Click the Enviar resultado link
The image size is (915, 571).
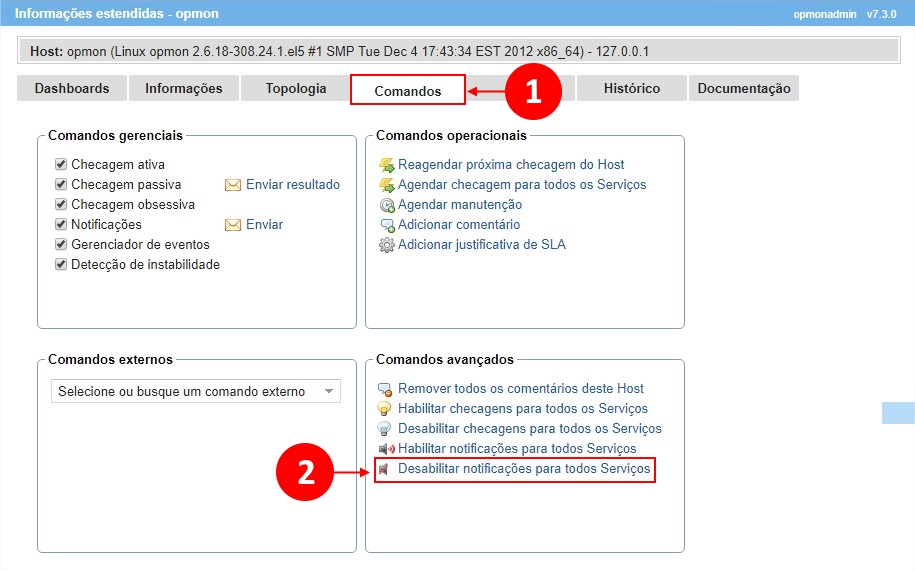click(293, 185)
